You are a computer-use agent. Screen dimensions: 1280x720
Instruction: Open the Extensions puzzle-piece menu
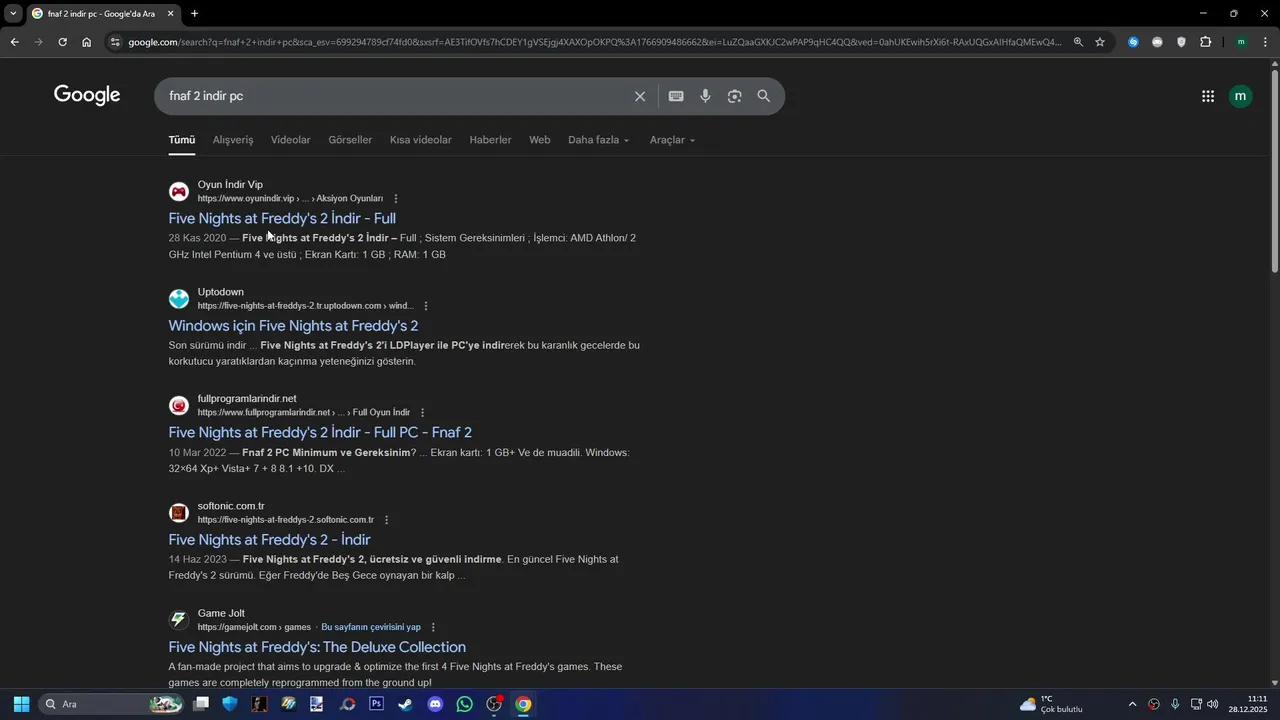[1205, 42]
